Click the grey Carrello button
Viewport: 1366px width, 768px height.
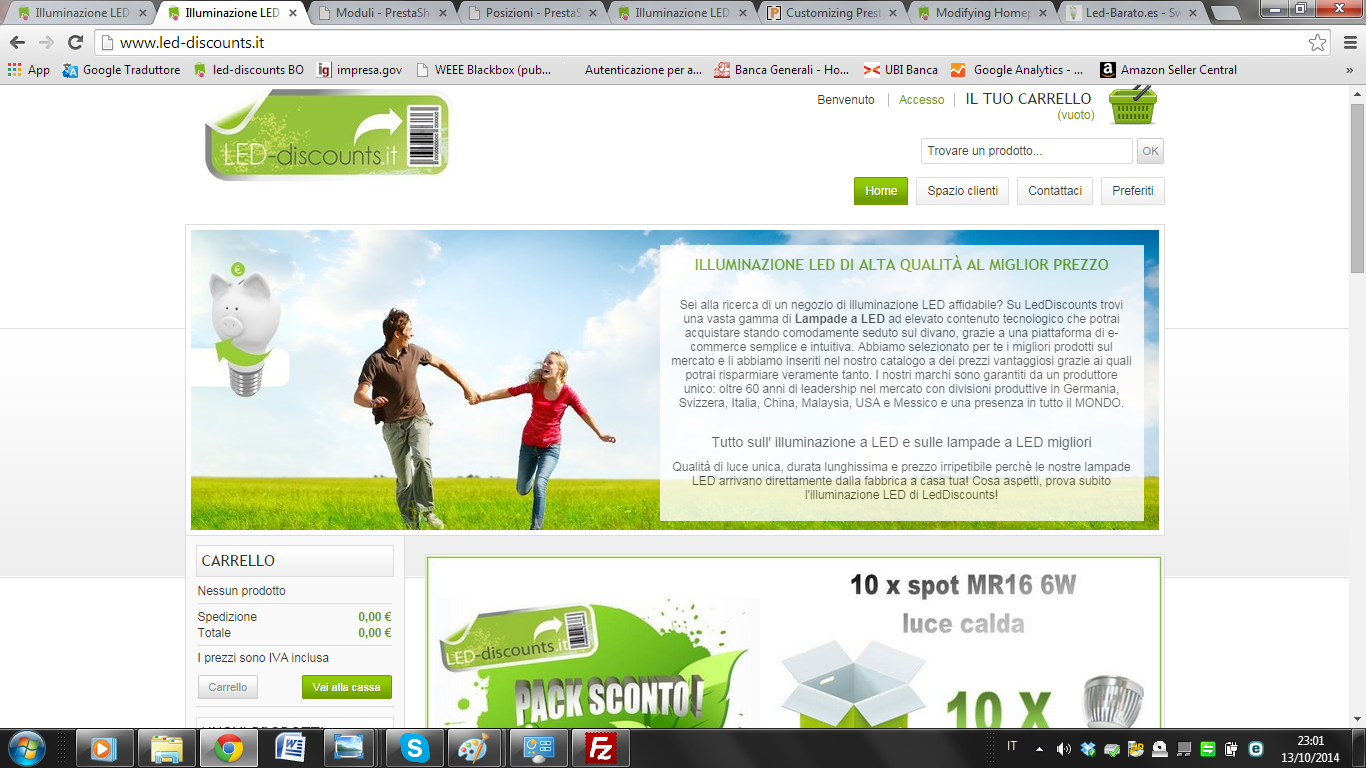(x=228, y=687)
